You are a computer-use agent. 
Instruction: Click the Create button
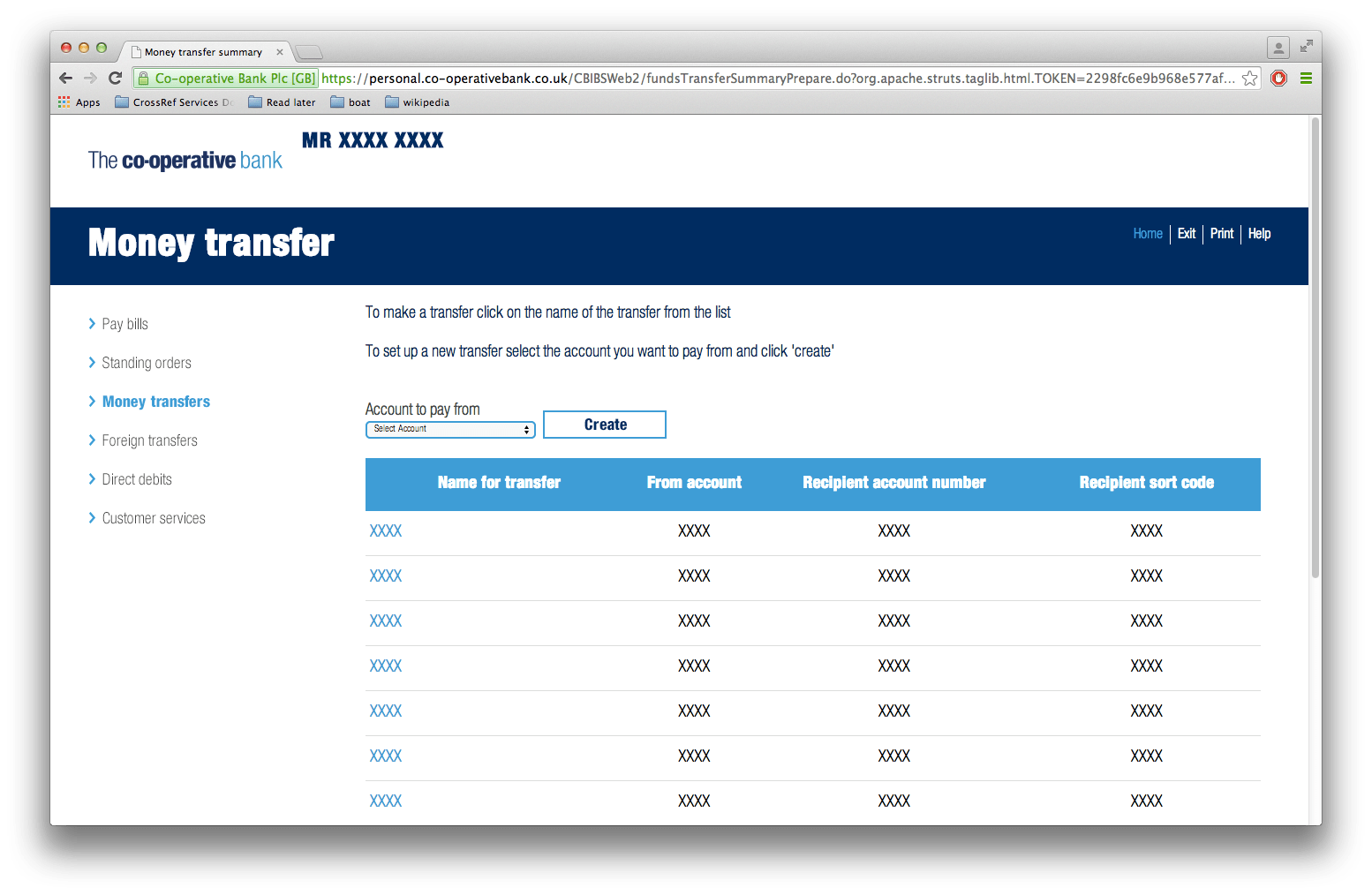pos(604,425)
